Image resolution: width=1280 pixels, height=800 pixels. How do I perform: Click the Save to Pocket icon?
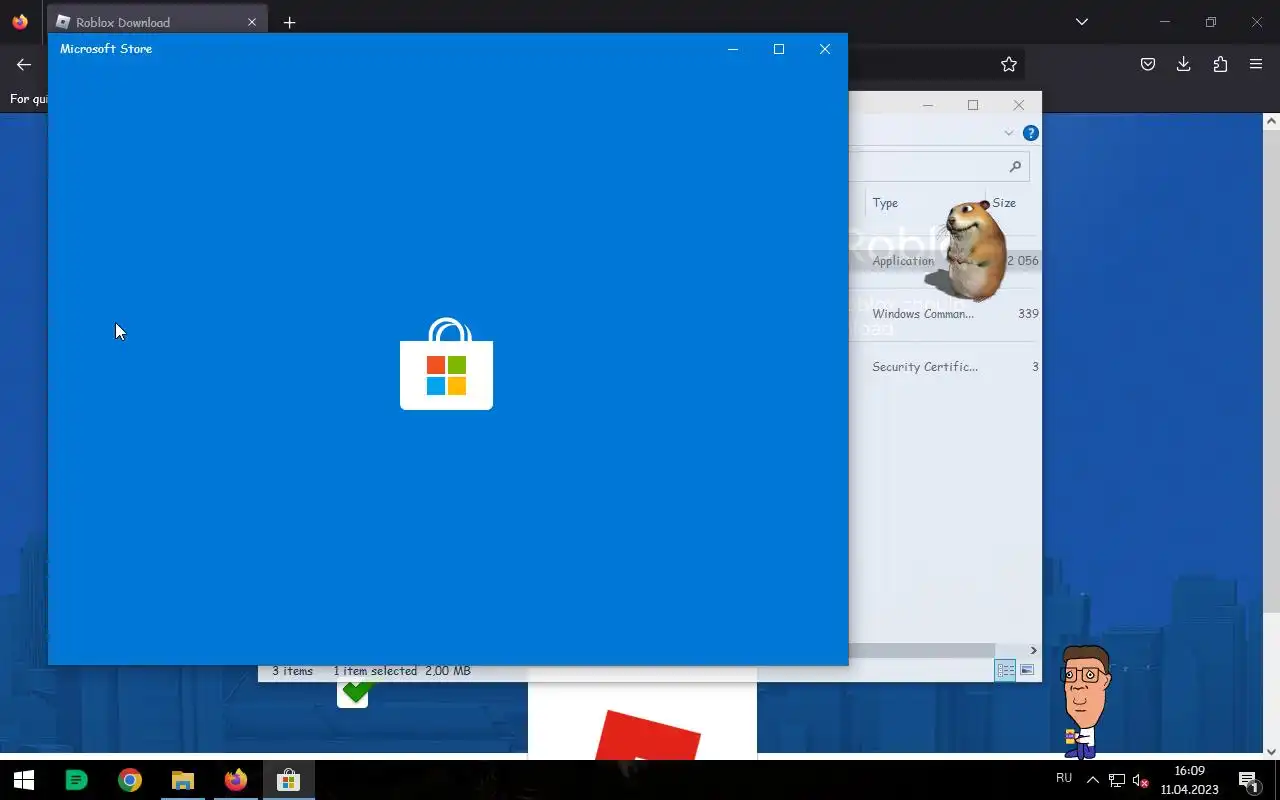coord(1148,64)
